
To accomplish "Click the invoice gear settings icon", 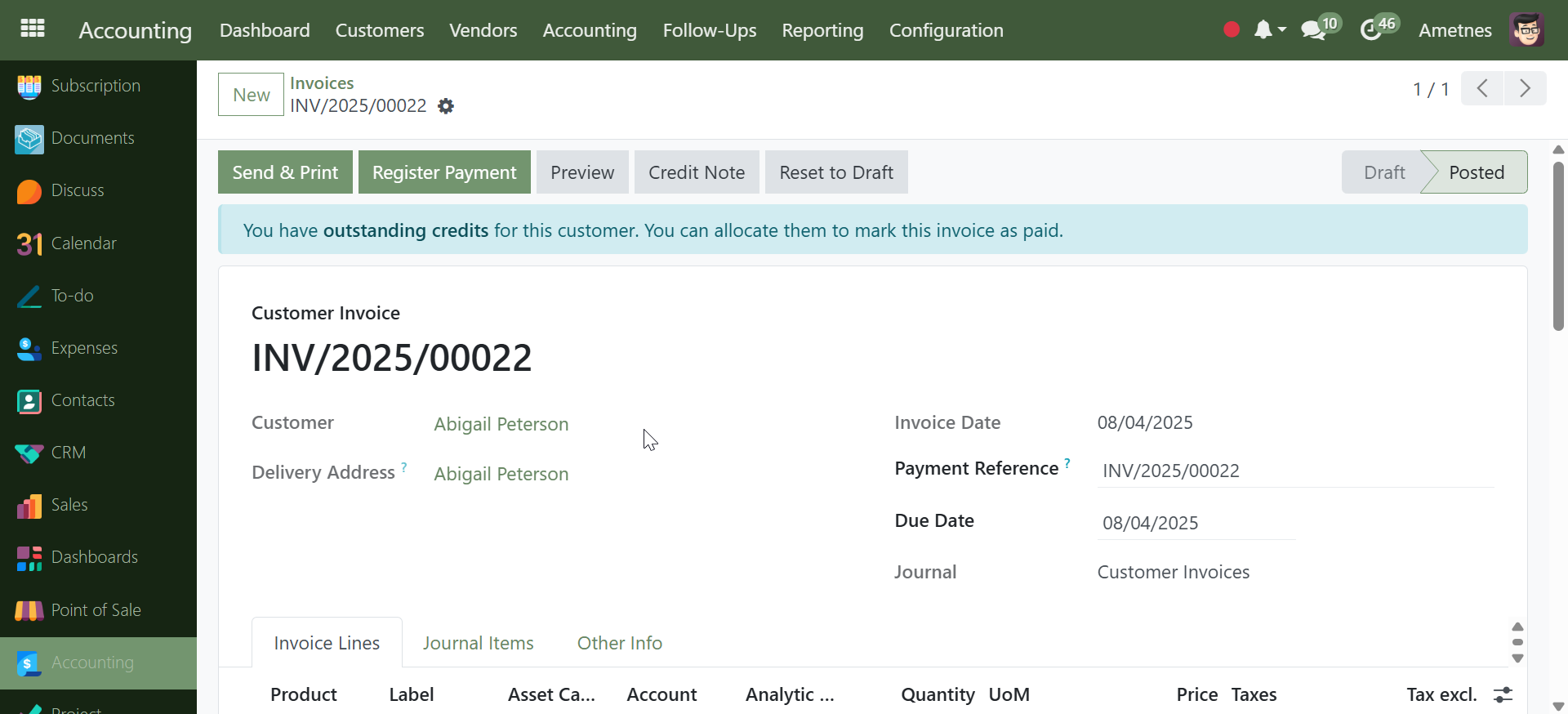I will (446, 106).
